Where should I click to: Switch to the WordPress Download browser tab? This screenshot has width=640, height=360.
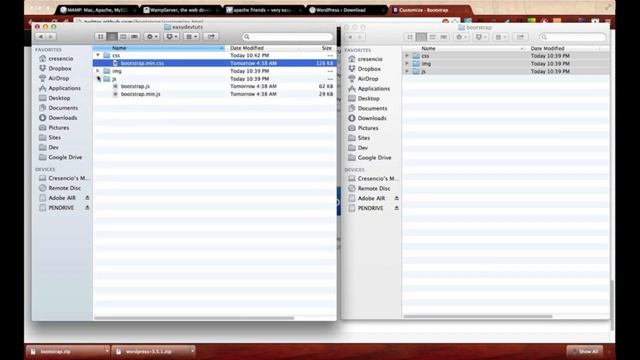click(346, 10)
